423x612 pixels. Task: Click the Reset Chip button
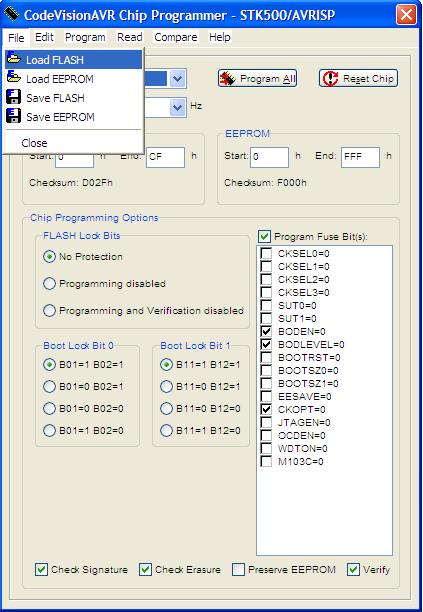tap(358, 78)
